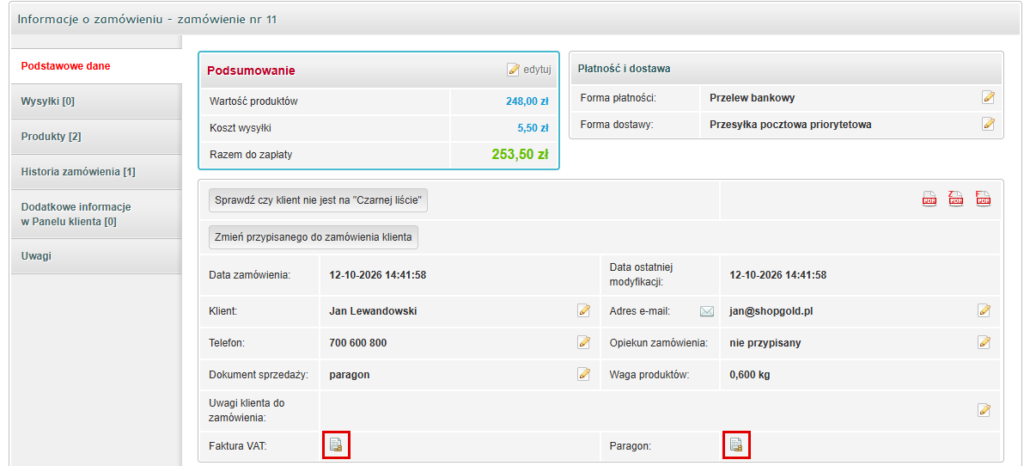
Task: Edit Klient Jan Lewandowski via pencil icon
Action: [x=584, y=311]
